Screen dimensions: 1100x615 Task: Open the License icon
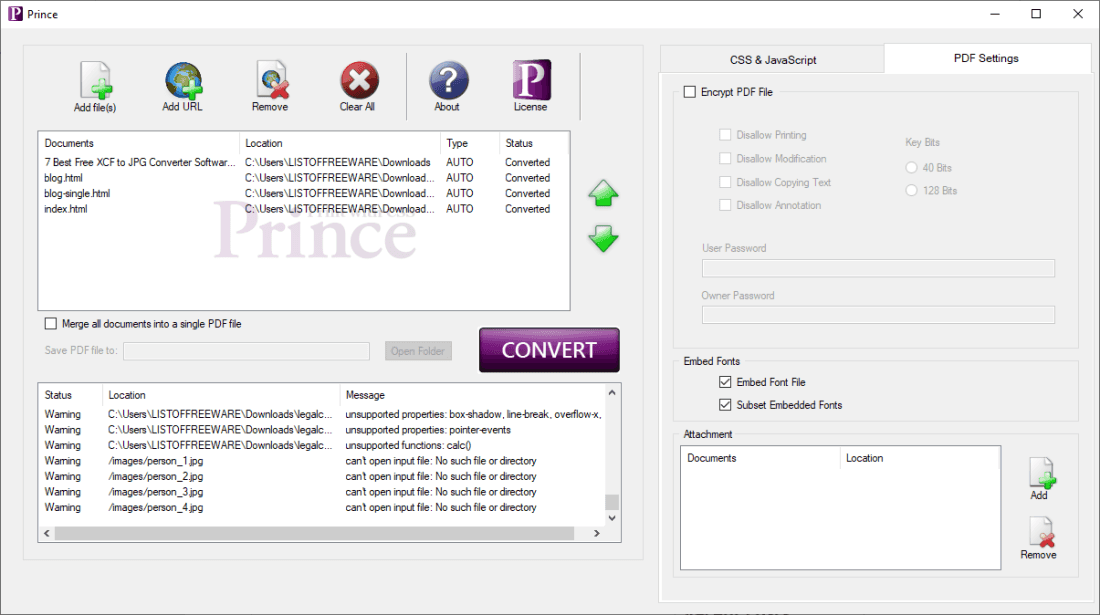532,80
